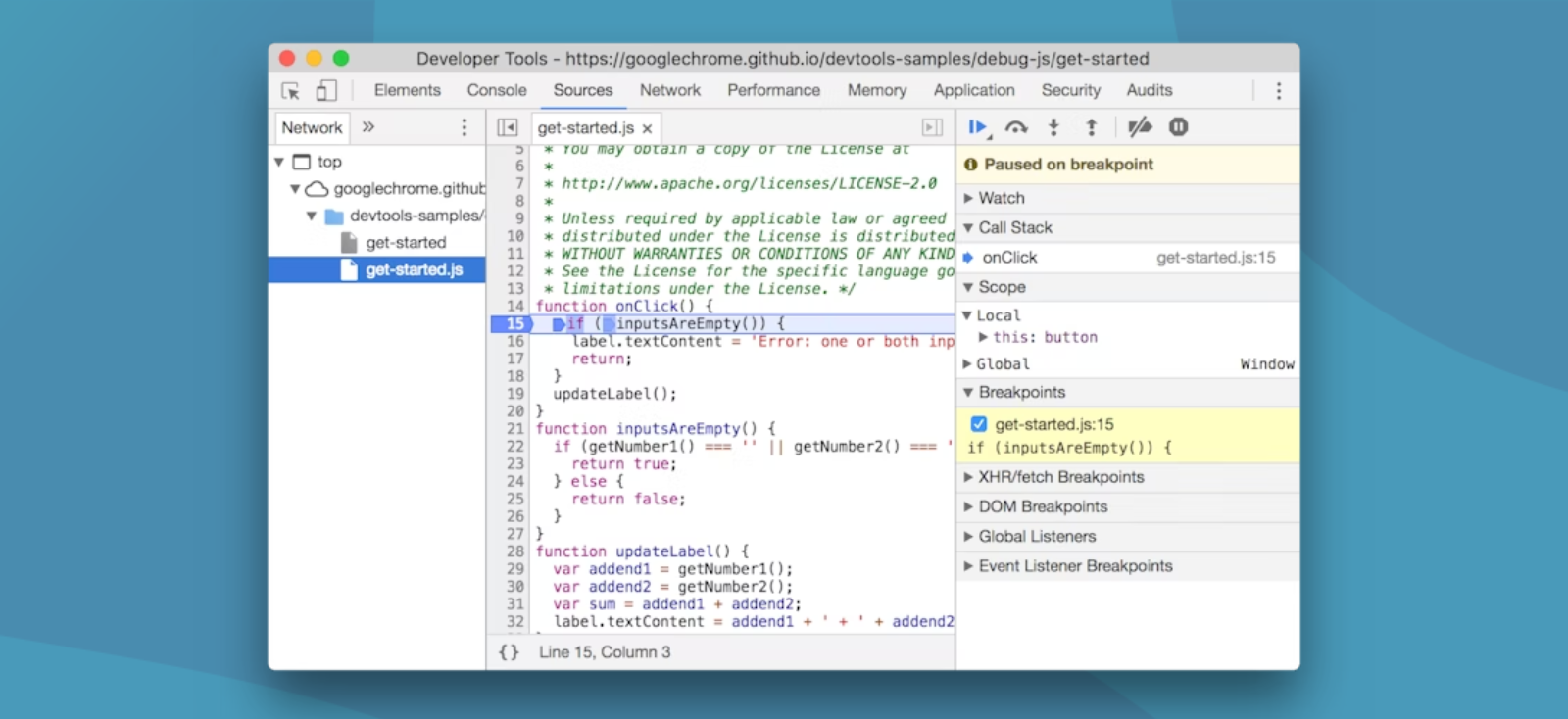
Task: Open the Network panel tab
Action: click(670, 90)
